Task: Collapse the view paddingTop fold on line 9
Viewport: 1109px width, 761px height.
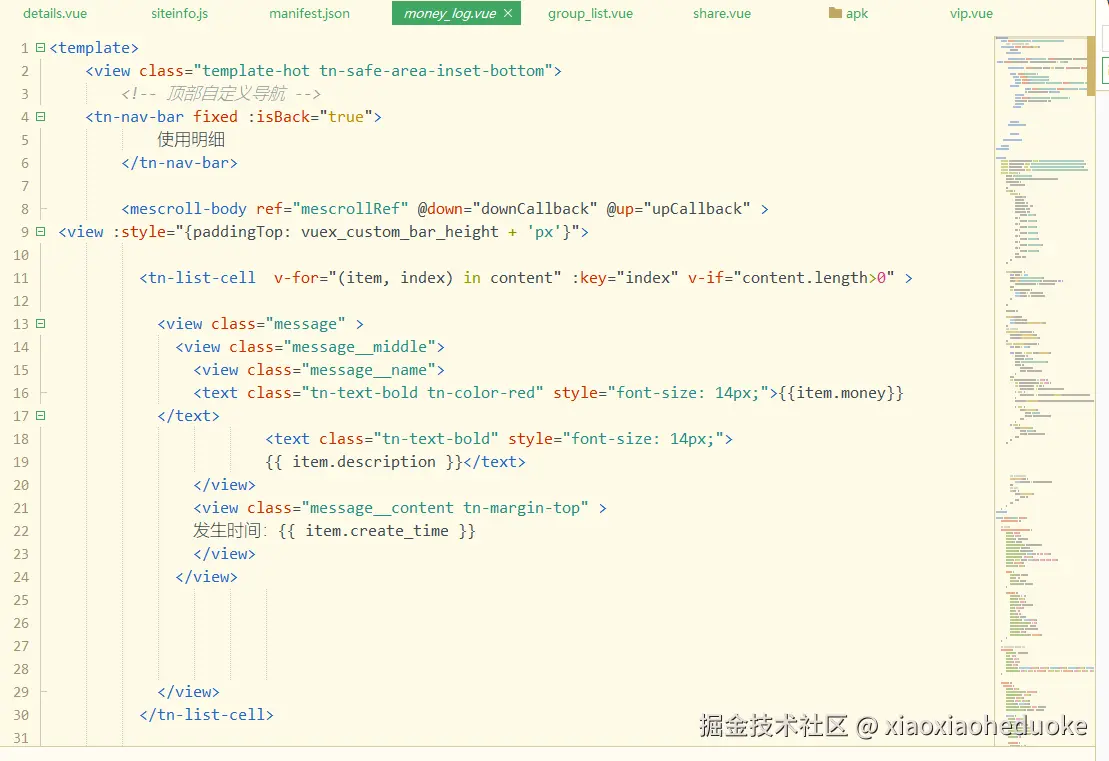Action: click(x=40, y=231)
